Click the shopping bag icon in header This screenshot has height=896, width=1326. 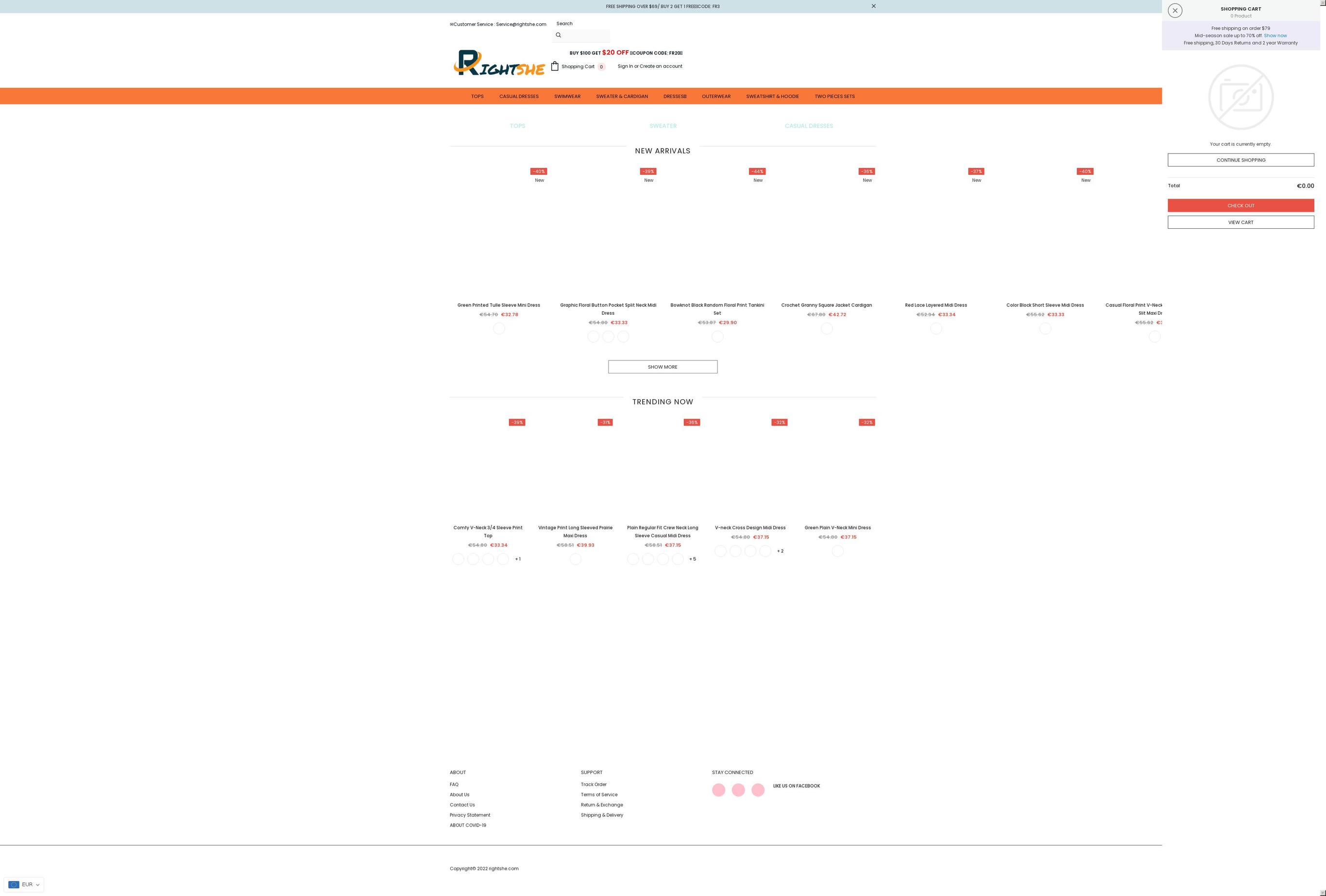tap(555, 66)
